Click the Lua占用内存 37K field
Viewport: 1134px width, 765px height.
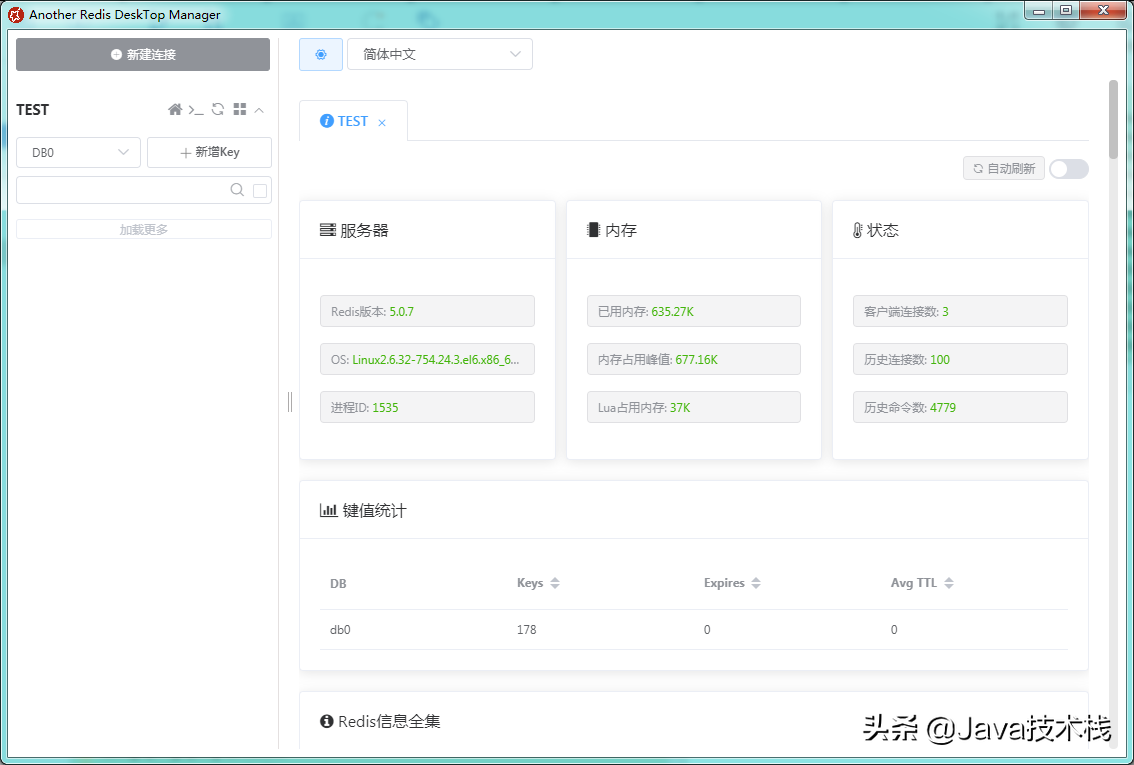[694, 407]
